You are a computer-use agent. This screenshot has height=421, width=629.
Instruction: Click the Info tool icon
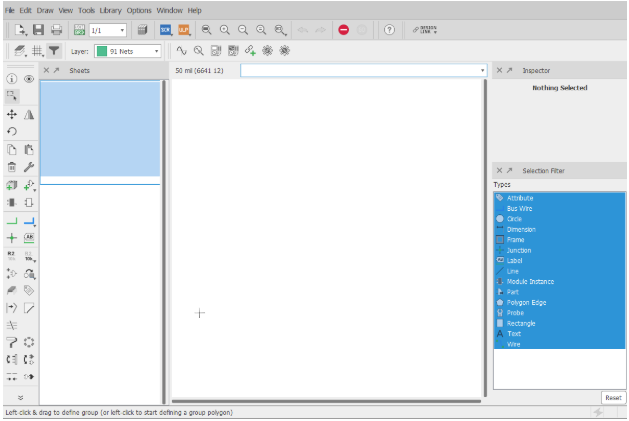pos(12,78)
